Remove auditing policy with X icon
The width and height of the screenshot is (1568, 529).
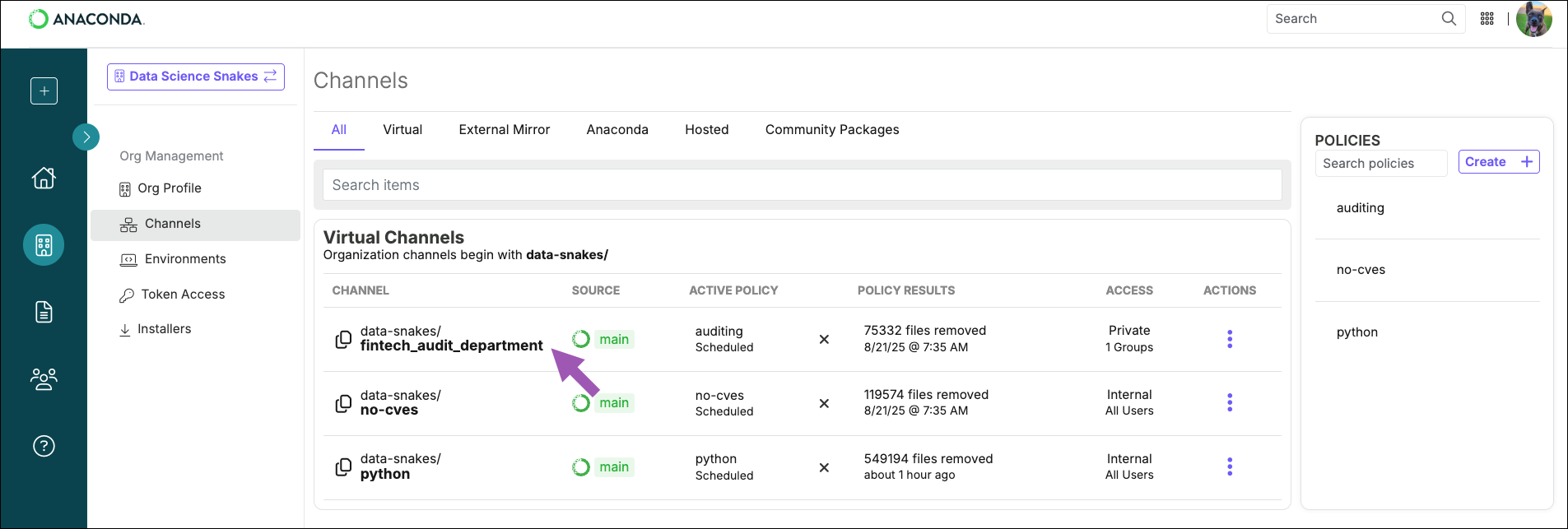click(824, 340)
